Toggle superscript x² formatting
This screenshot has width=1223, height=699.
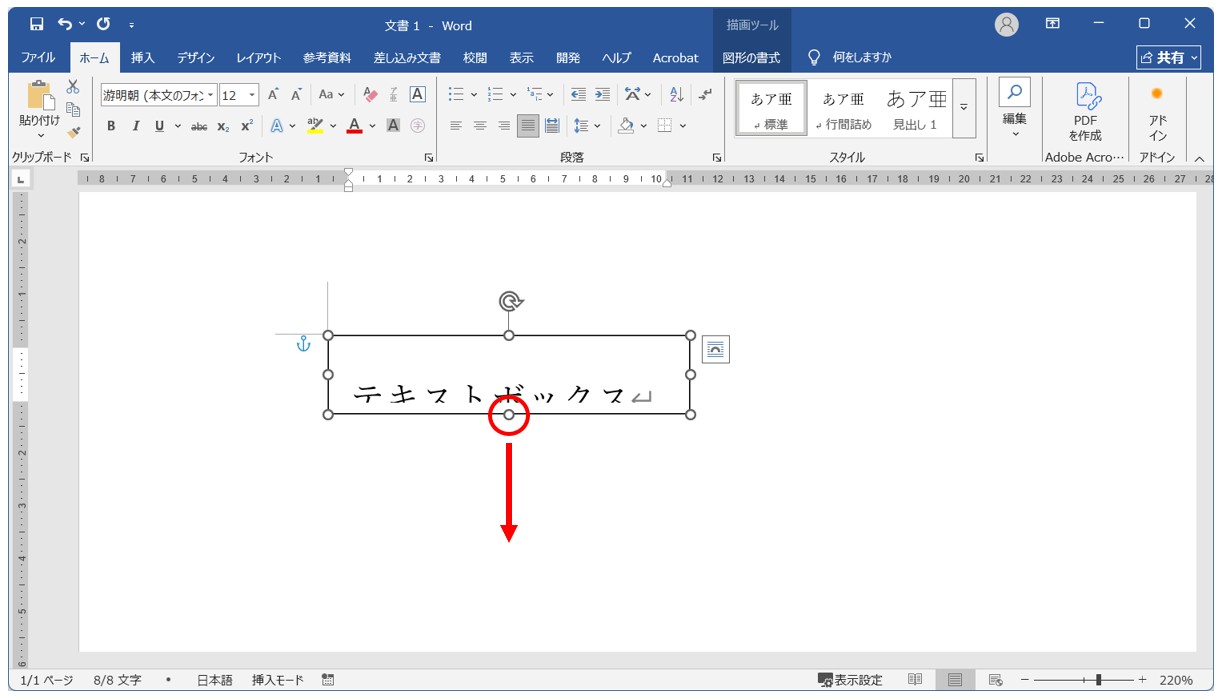[x=247, y=126]
